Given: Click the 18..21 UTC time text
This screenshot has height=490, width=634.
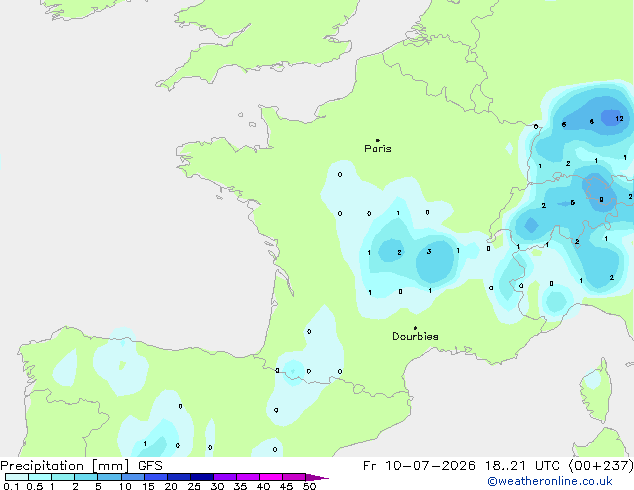Looking at the screenshot, I should 522,466.
